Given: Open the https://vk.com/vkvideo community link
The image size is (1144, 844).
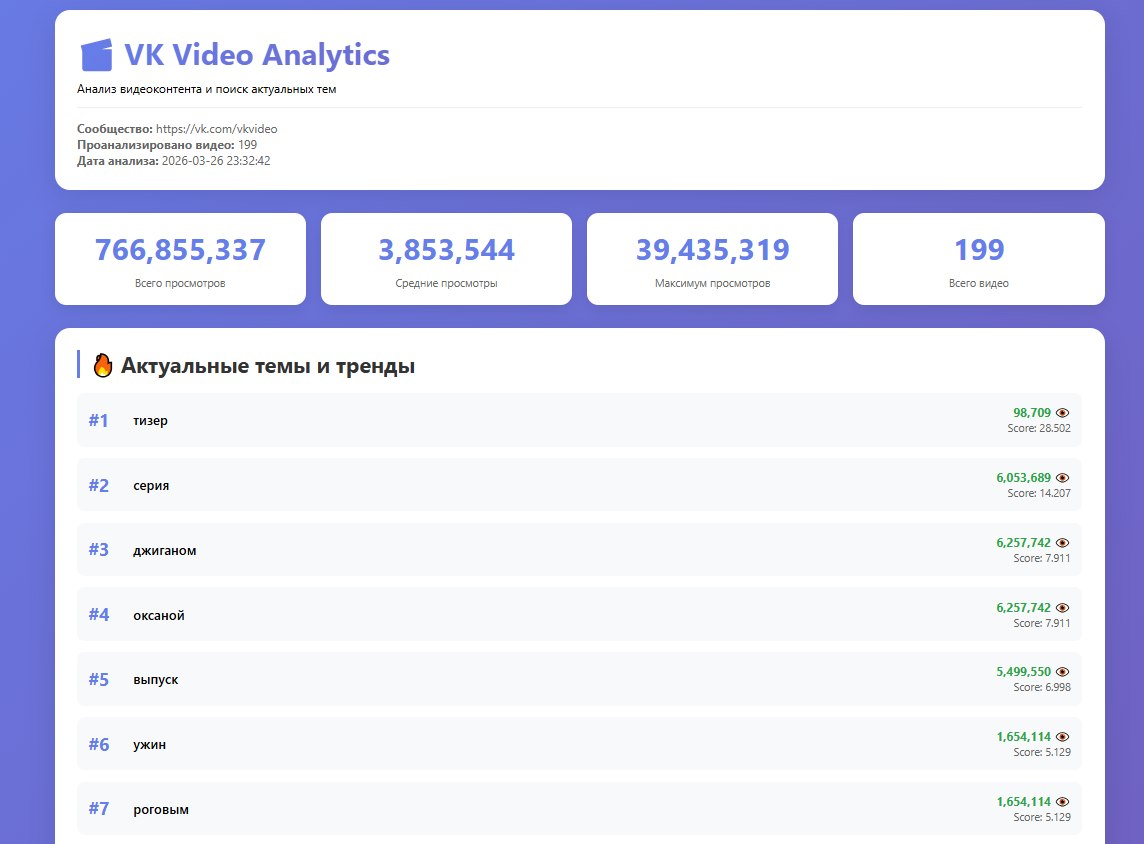Looking at the screenshot, I should pos(216,129).
